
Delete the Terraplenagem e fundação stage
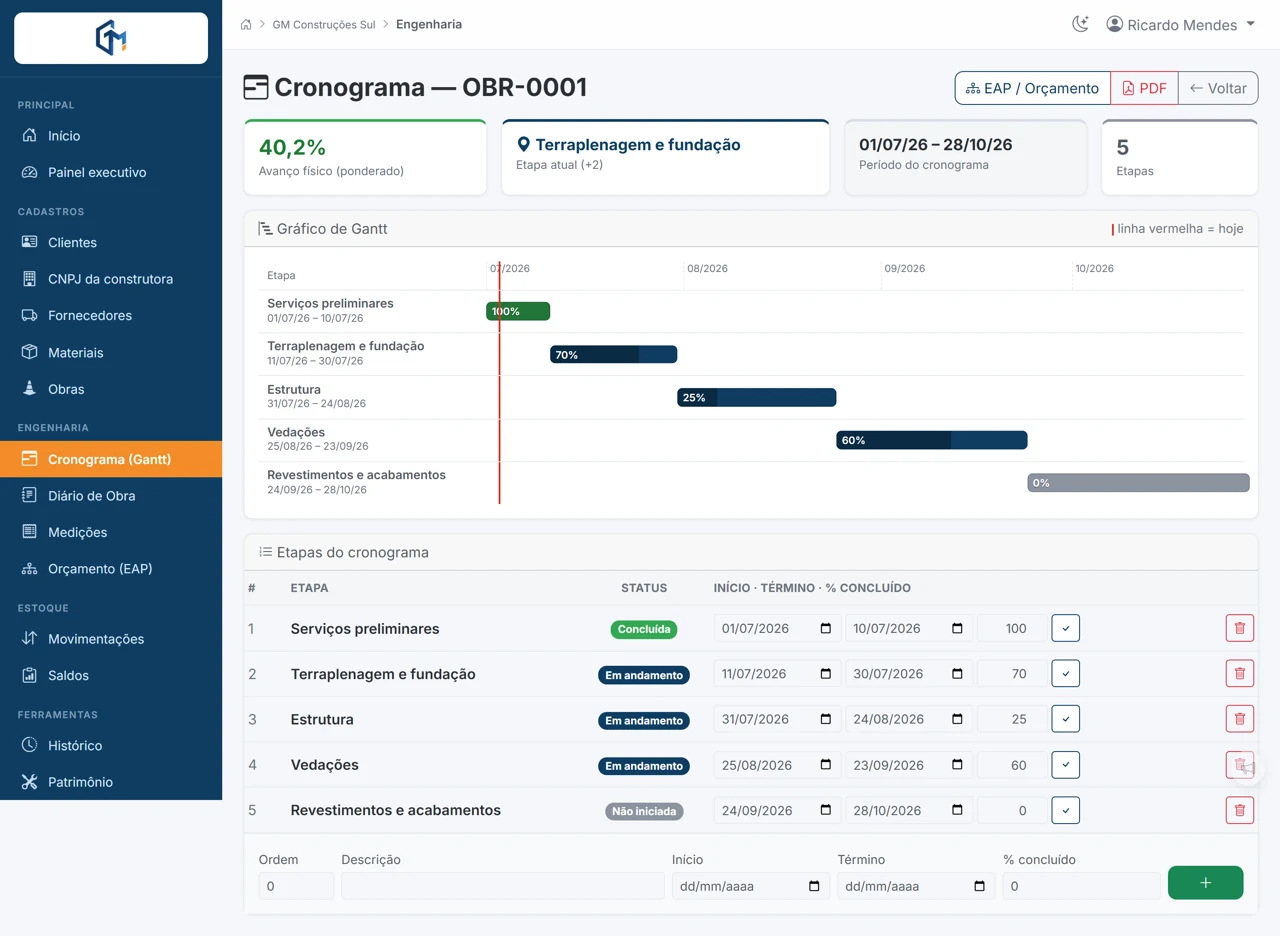coord(1240,674)
